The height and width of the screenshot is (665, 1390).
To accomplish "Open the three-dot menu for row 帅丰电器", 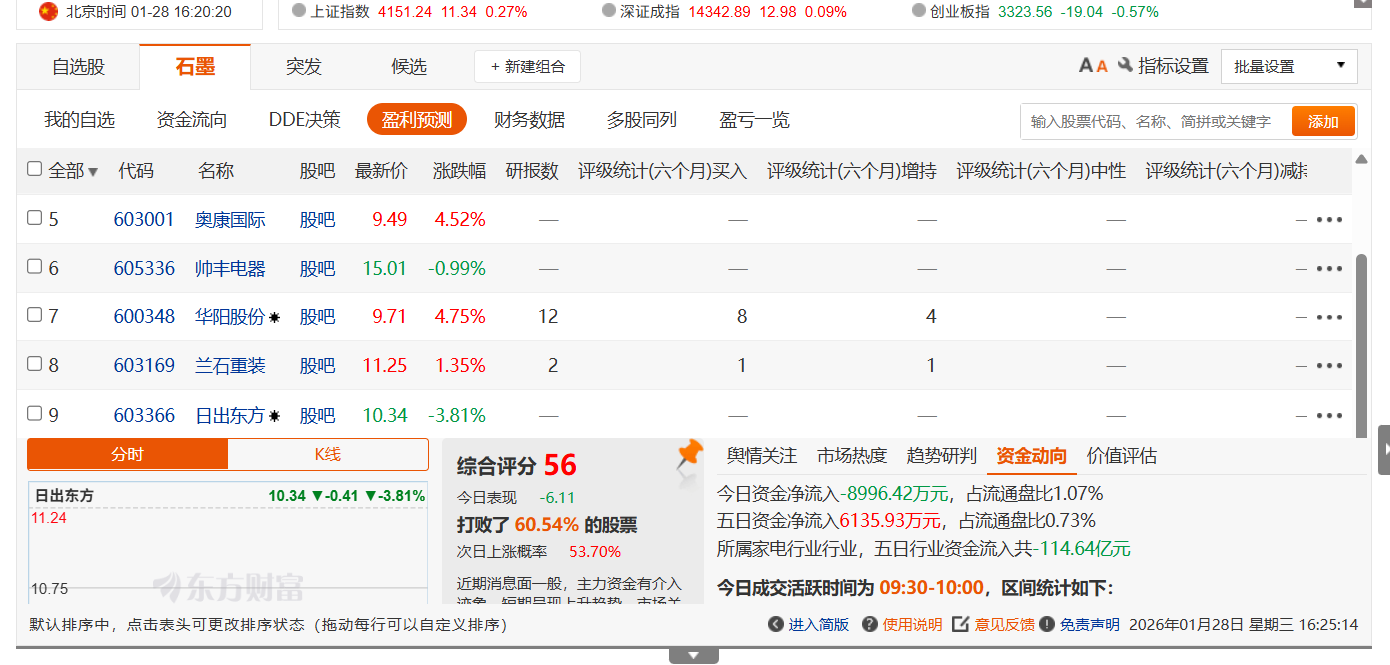I will pyautogui.click(x=1329, y=269).
